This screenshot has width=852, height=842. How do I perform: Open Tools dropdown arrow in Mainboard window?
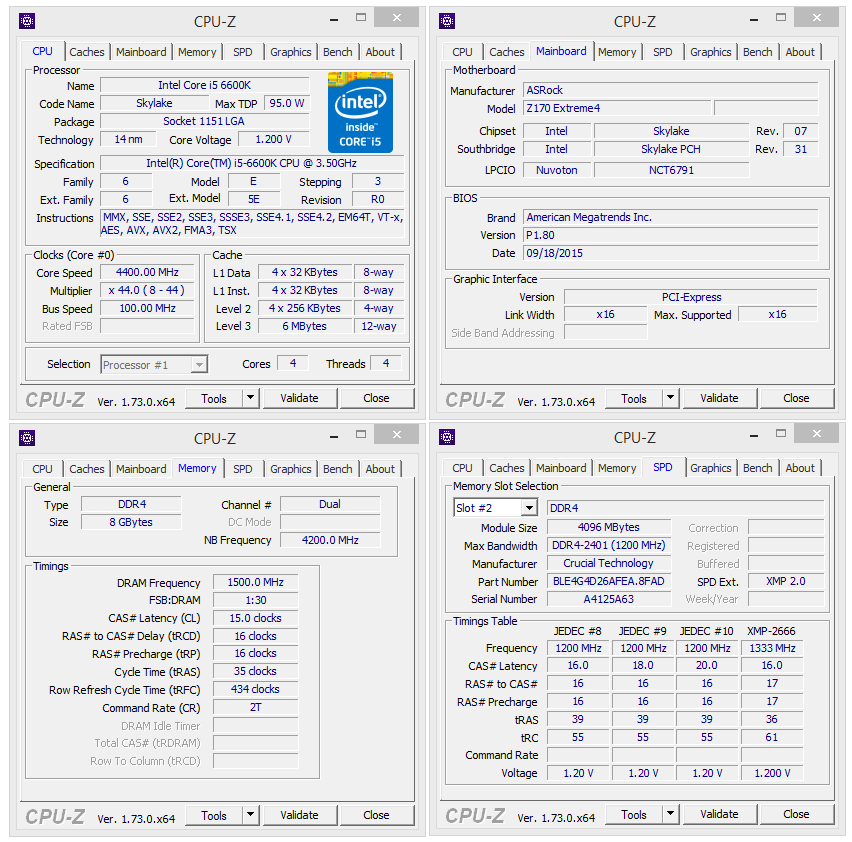(x=671, y=398)
